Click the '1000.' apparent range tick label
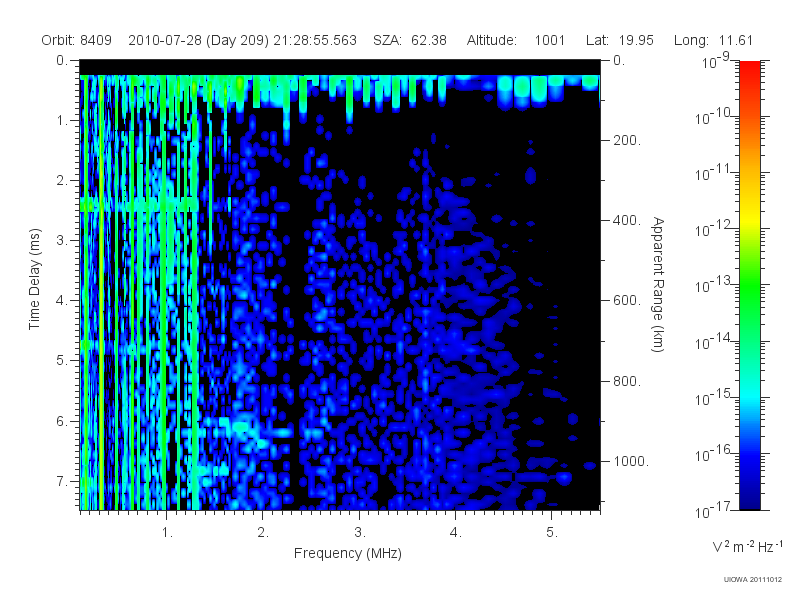Image resolution: width=800 pixels, height=600 pixels. 631,461
